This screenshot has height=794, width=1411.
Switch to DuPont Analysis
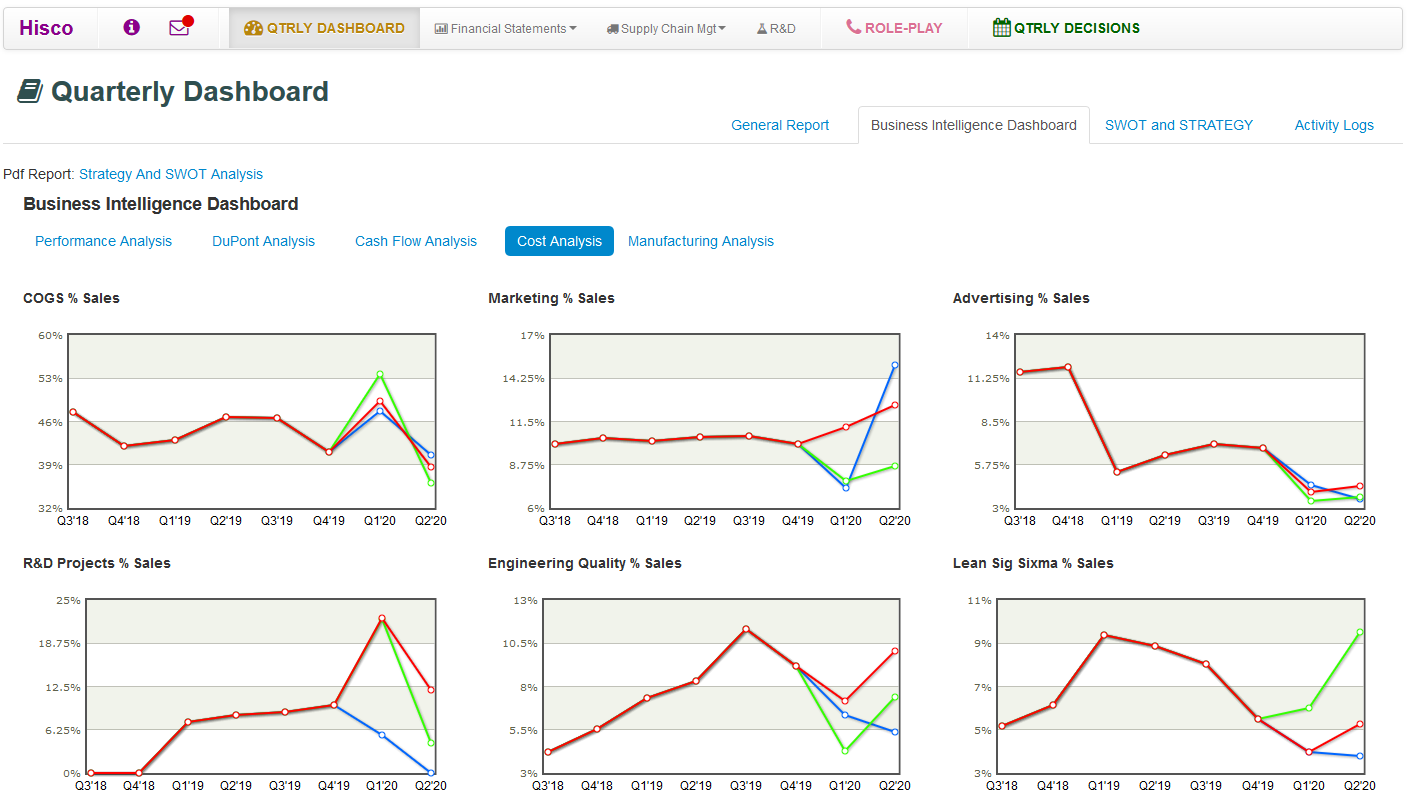263,241
